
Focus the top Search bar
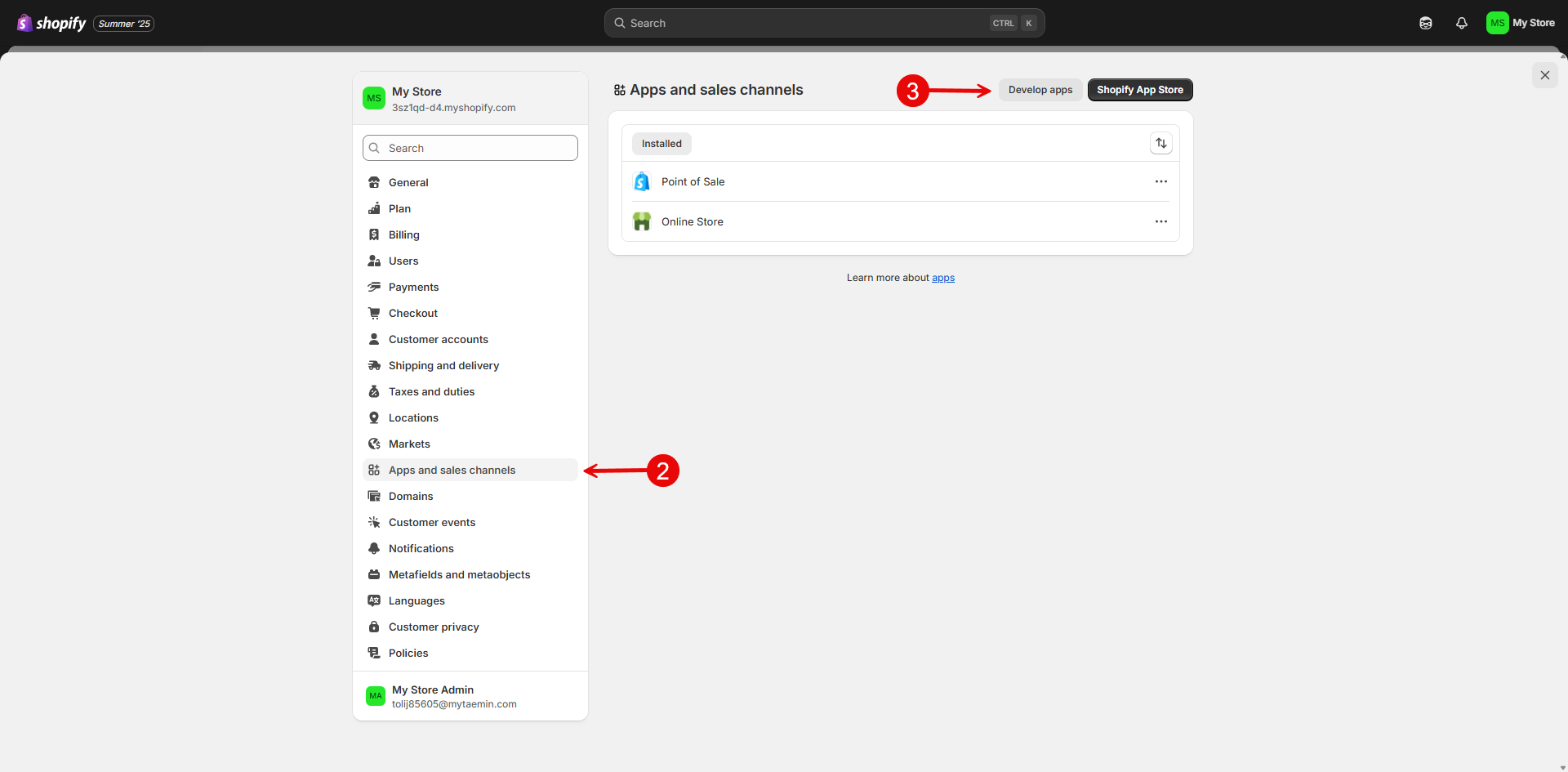click(825, 23)
